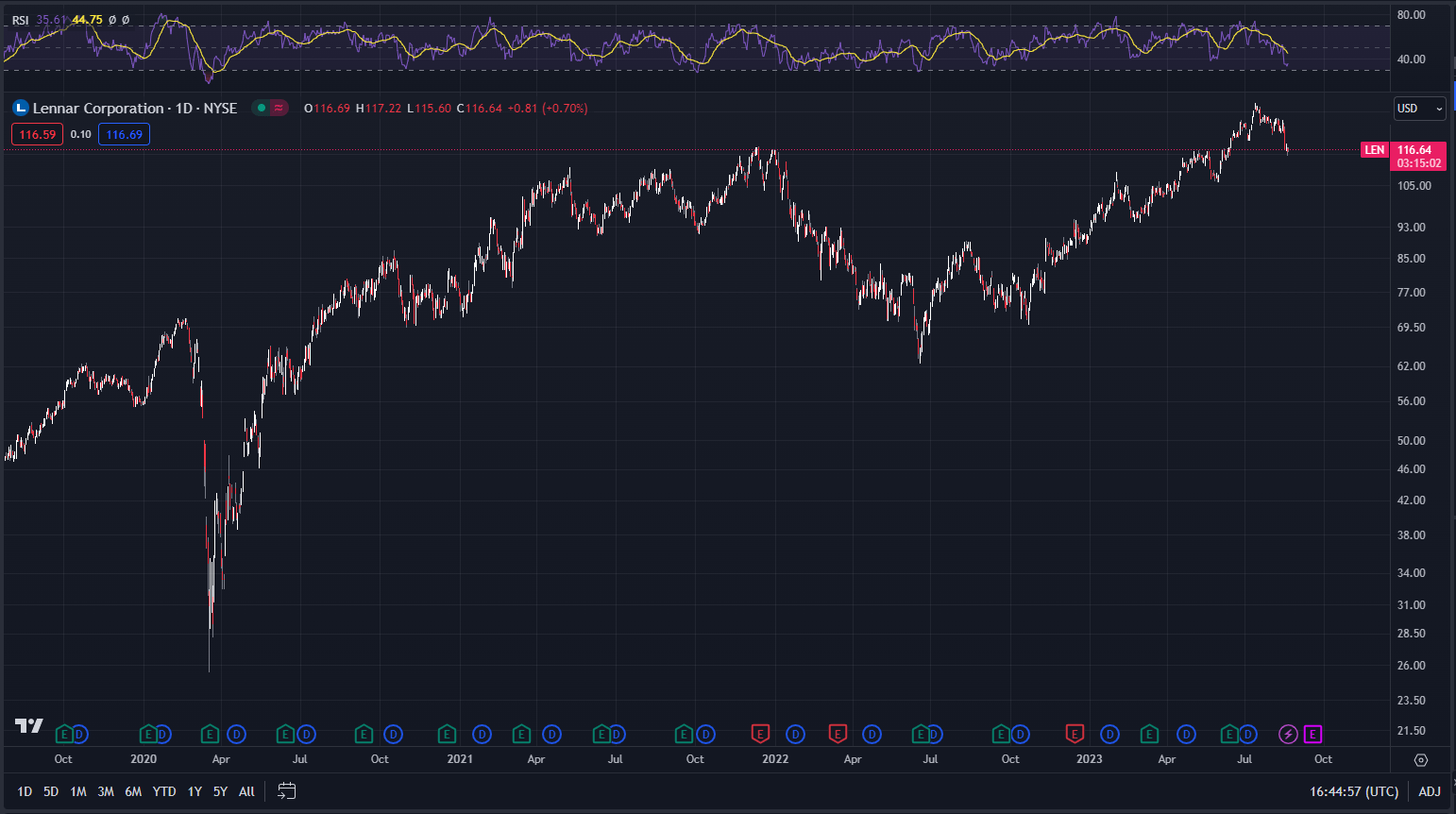Click the RSI value 44.75
The height and width of the screenshot is (814, 1456).
coord(87,20)
